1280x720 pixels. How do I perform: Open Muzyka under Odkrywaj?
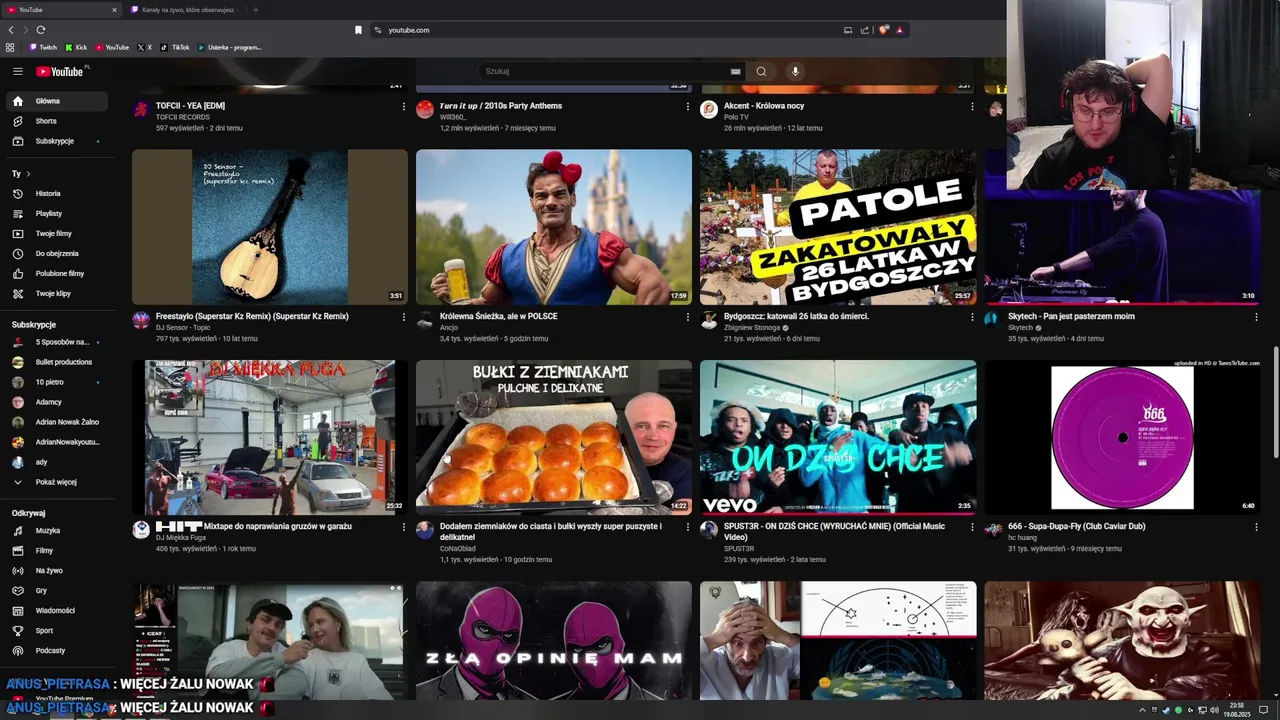56,530
